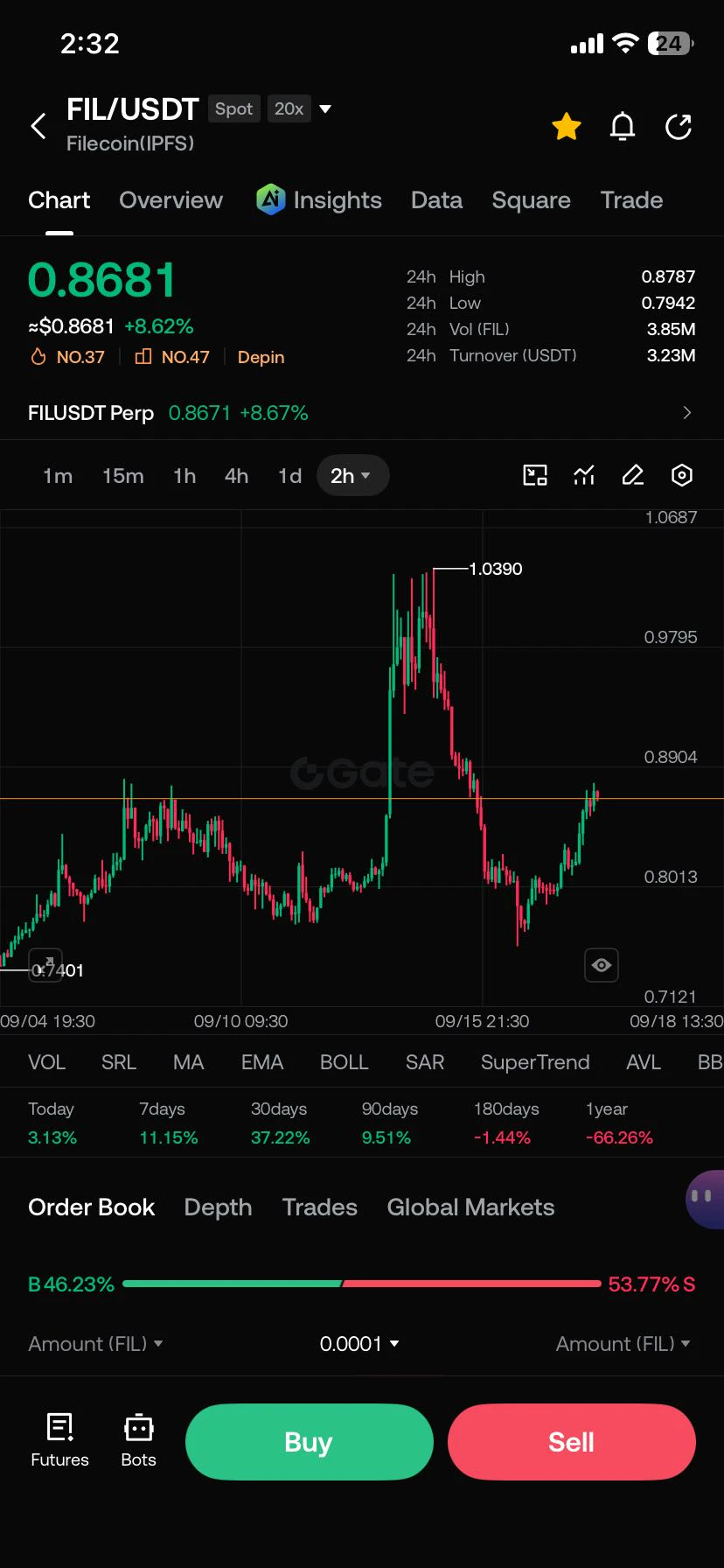The height and width of the screenshot is (1568, 724).
Task: Expand the FIL/USDT pair selector arrow
Action: (x=325, y=109)
